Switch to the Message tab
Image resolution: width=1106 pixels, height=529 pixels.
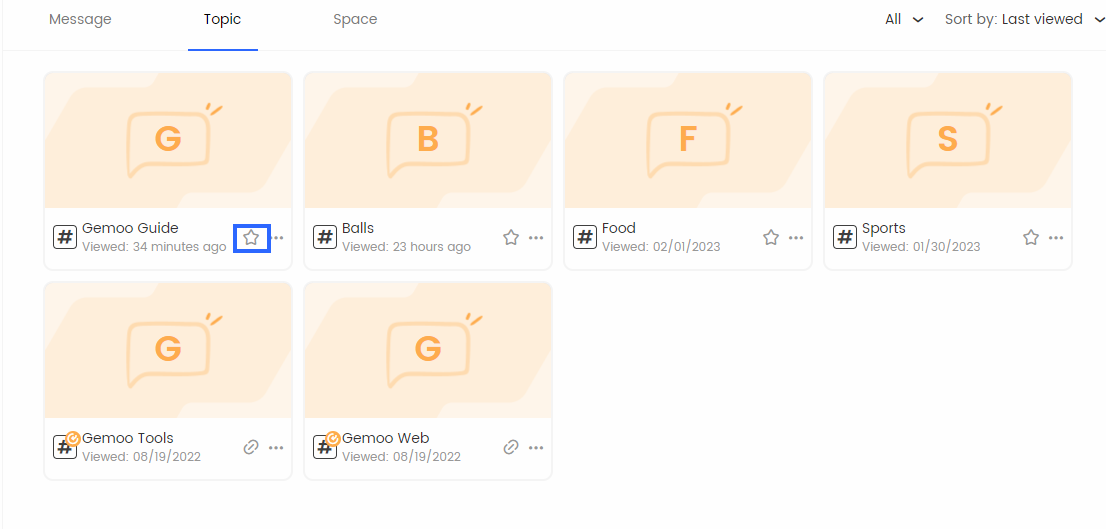tap(80, 20)
